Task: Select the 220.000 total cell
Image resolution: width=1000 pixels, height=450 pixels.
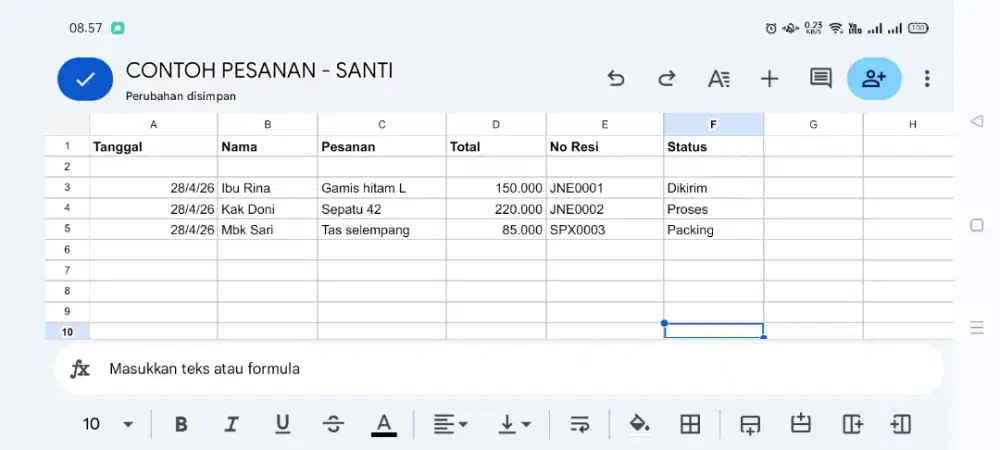Action: pyautogui.click(x=496, y=209)
